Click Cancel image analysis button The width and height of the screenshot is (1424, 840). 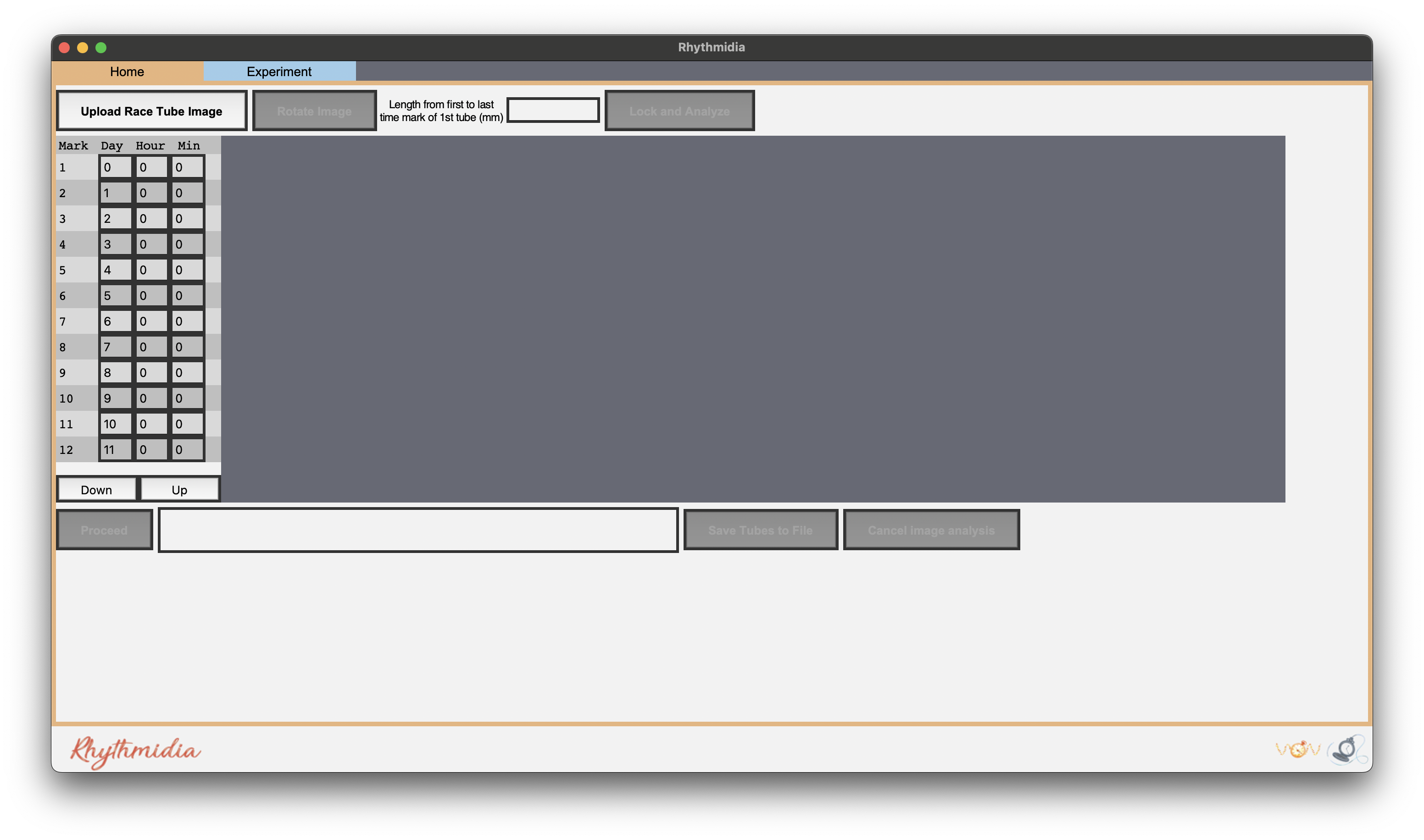coord(931,530)
